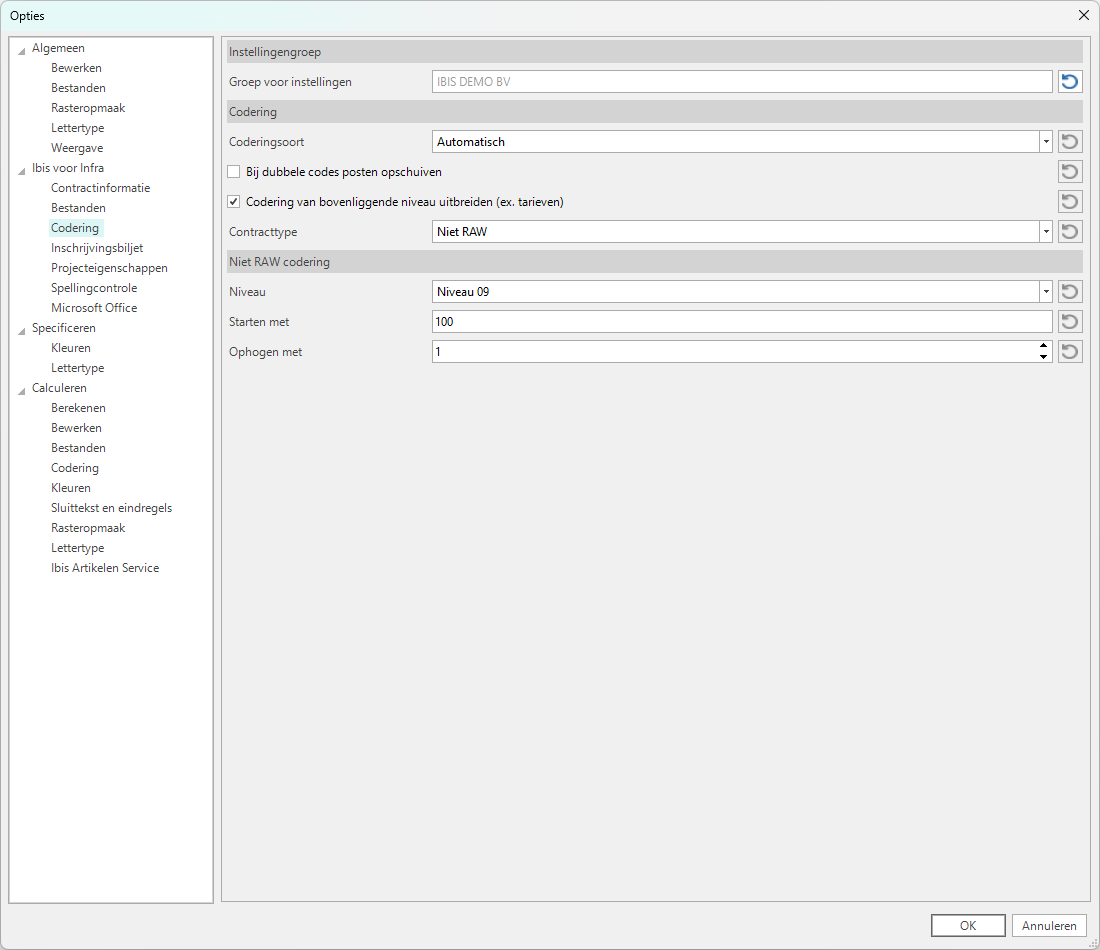The height and width of the screenshot is (950, 1100).
Task: Open the Coderingsoort dropdown
Action: click(x=1046, y=142)
